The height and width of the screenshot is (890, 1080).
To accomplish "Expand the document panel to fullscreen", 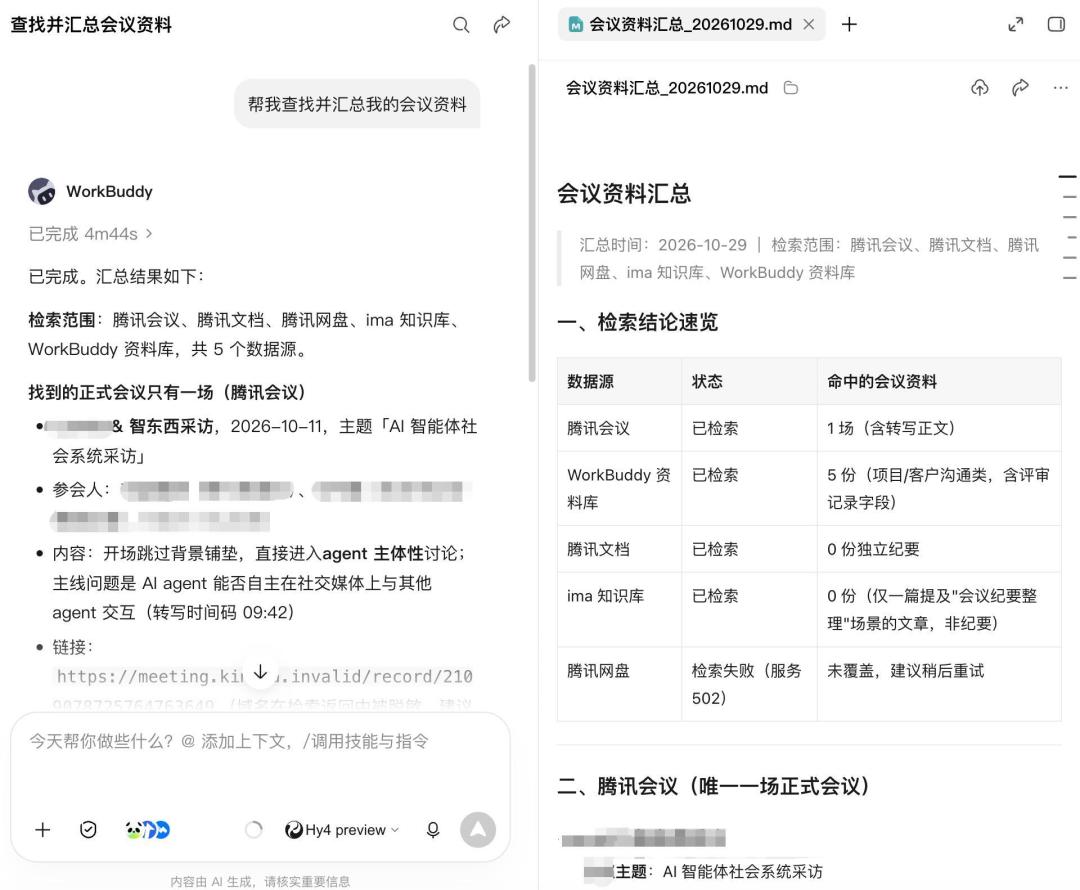I will [1015, 25].
